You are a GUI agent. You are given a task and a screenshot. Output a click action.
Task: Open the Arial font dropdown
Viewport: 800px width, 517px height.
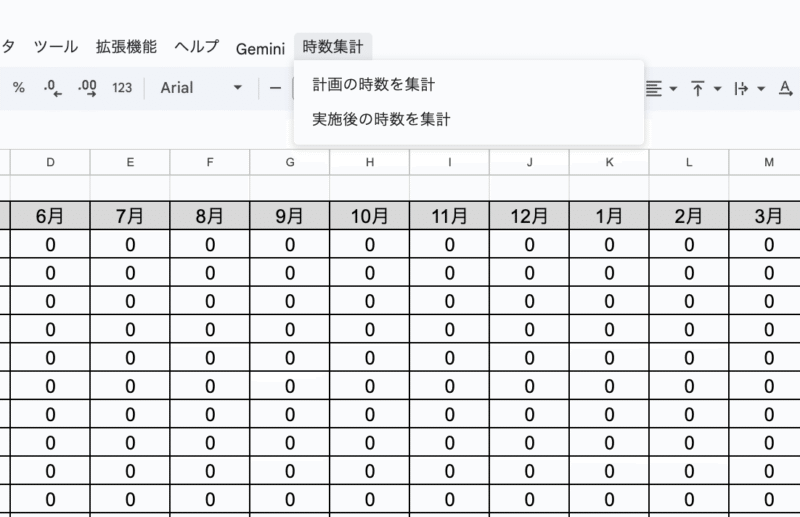tap(201, 88)
